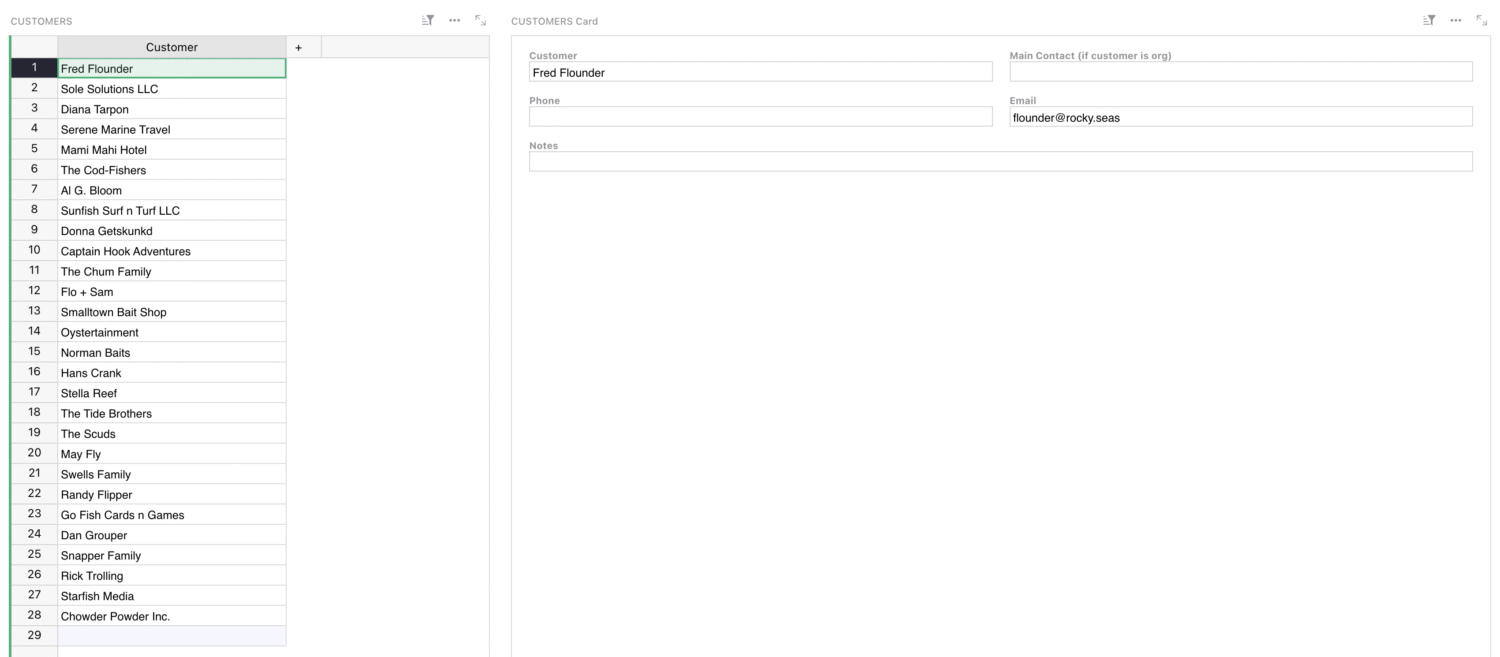Select row number 20 header

click(34, 454)
